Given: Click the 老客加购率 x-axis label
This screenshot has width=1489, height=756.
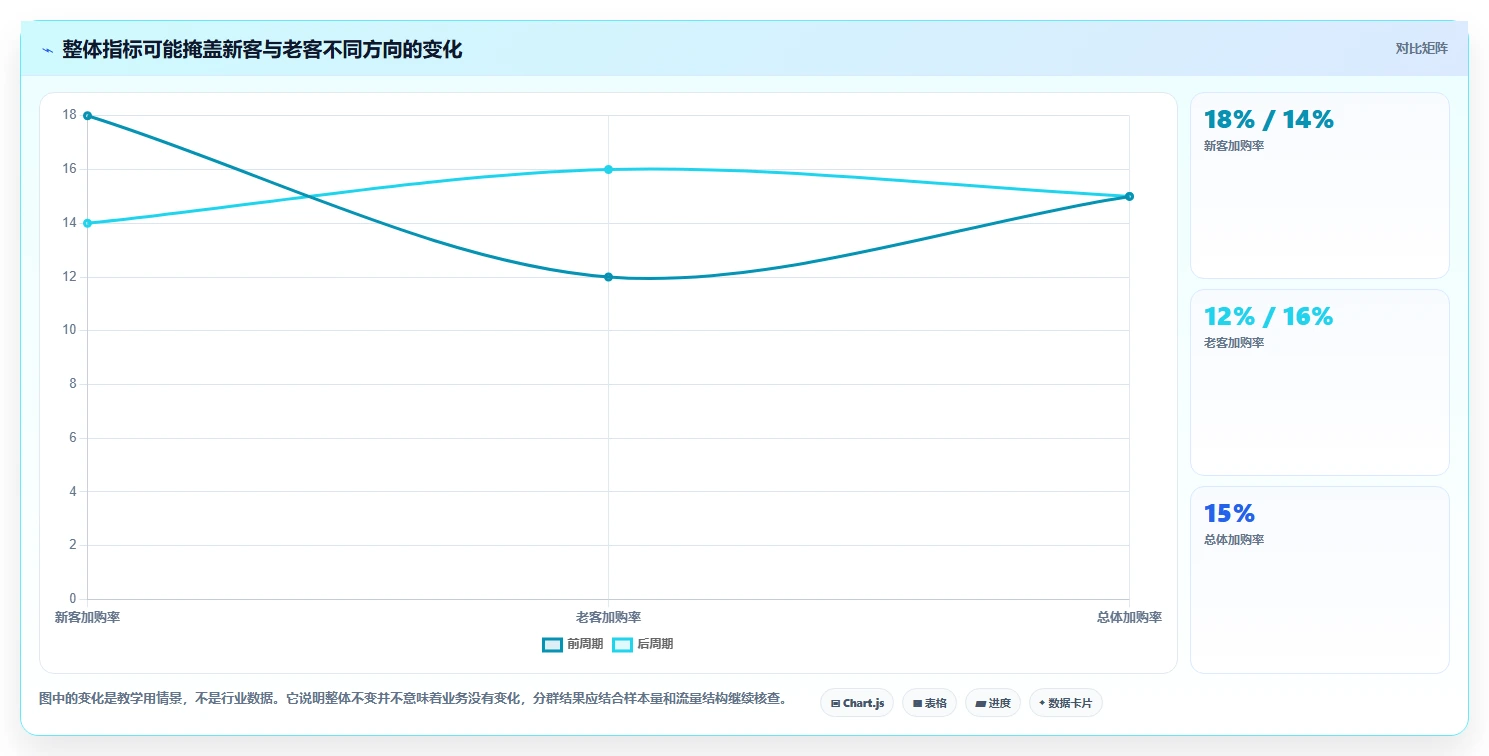Looking at the screenshot, I should (608, 617).
